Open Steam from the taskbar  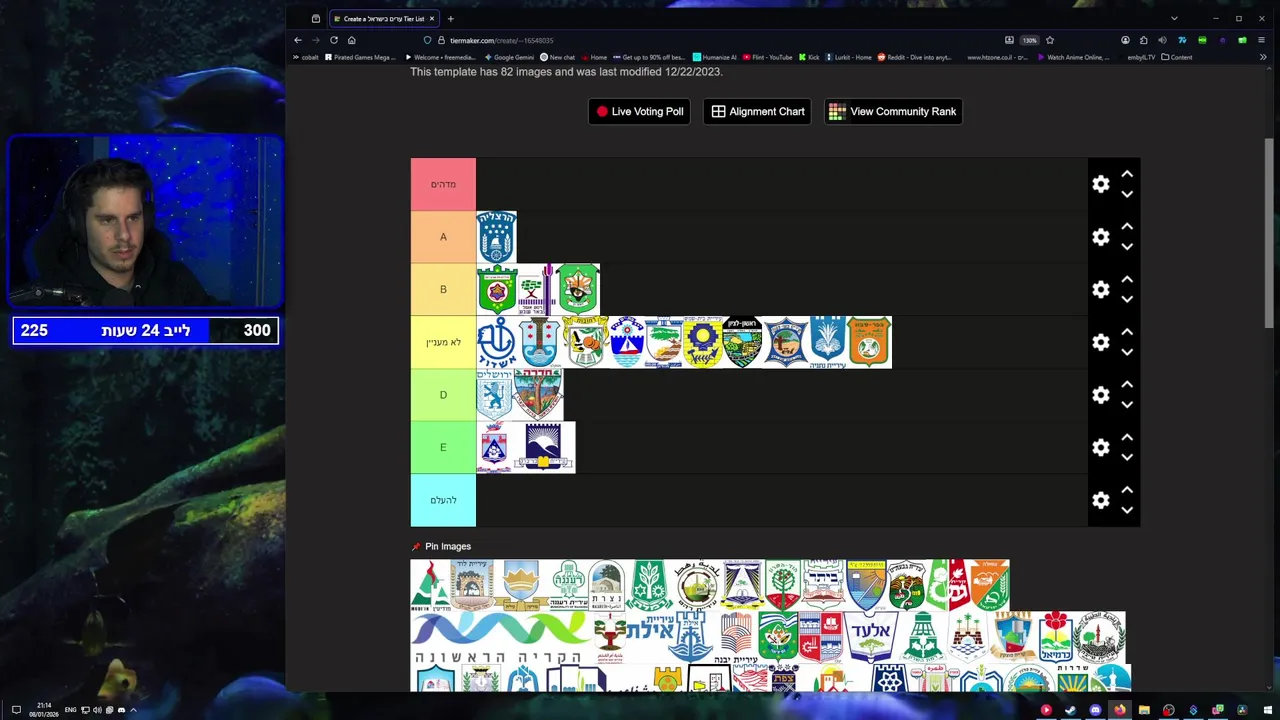[x=1070, y=710]
